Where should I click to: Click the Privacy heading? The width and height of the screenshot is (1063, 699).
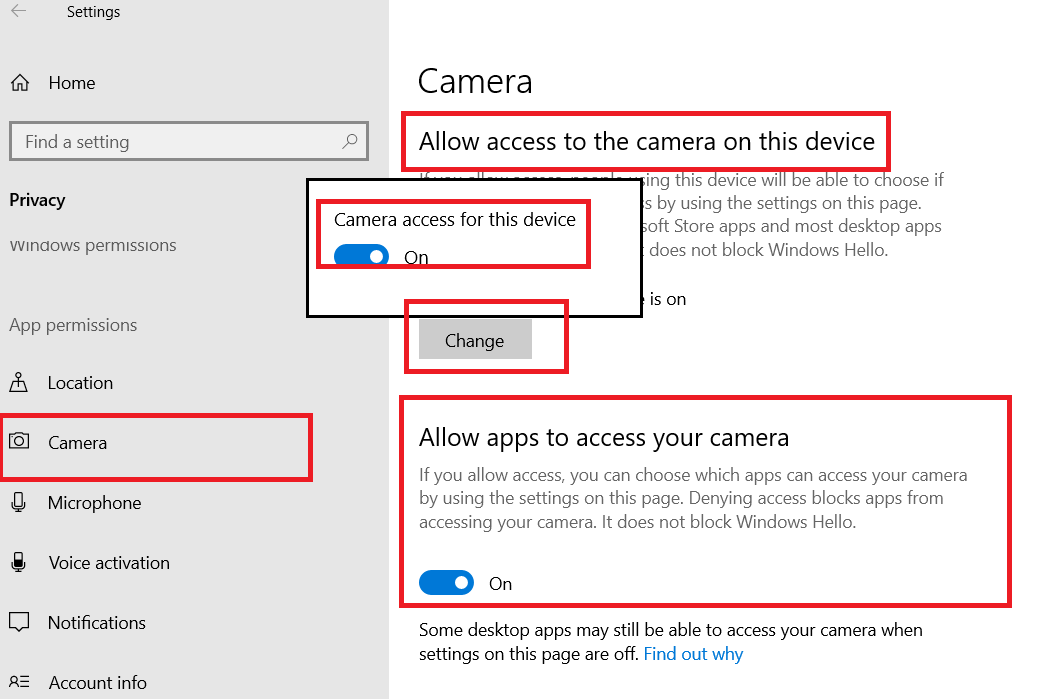pyautogui.click(x=37, y=200)
